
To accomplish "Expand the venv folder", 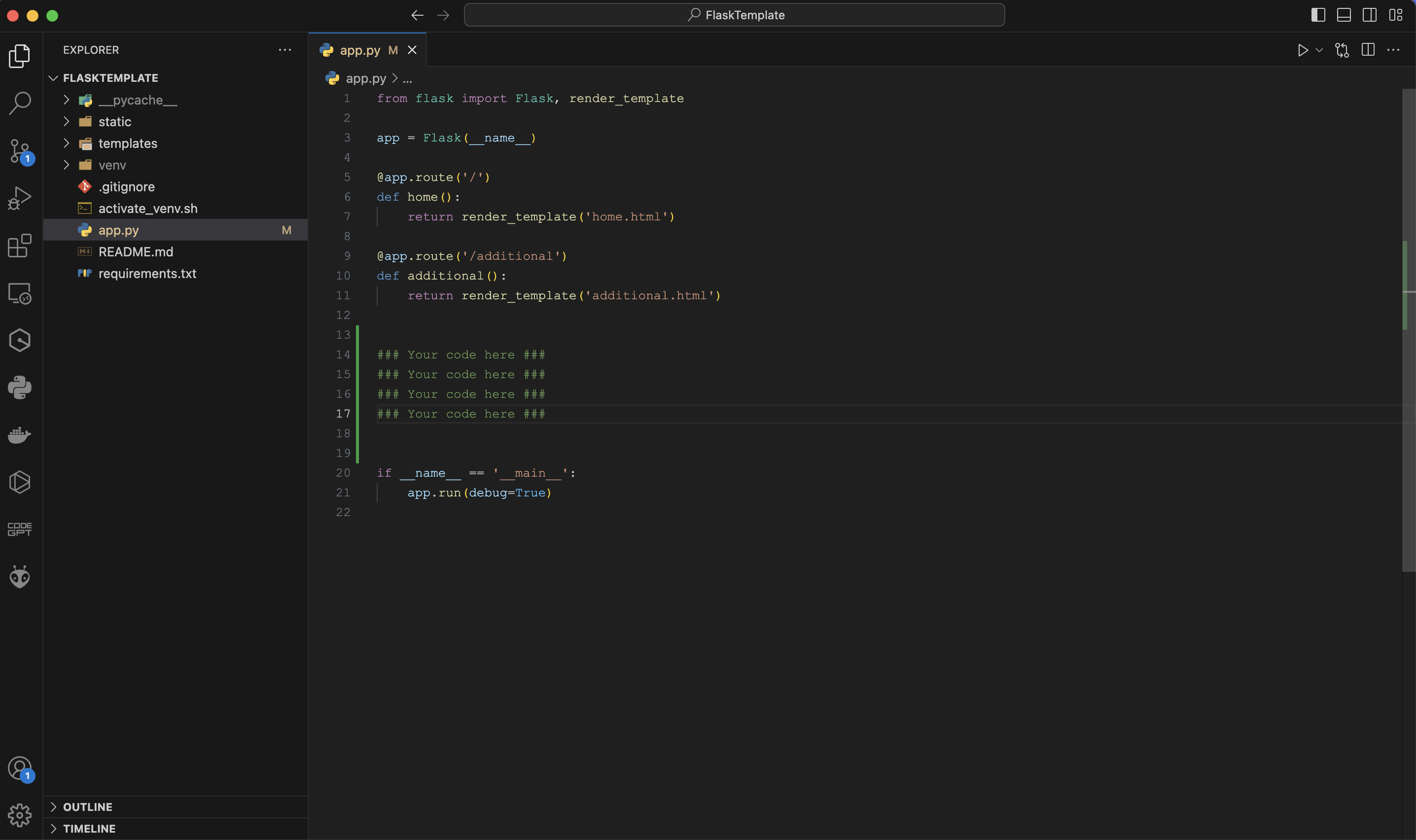I will [66, 165].
